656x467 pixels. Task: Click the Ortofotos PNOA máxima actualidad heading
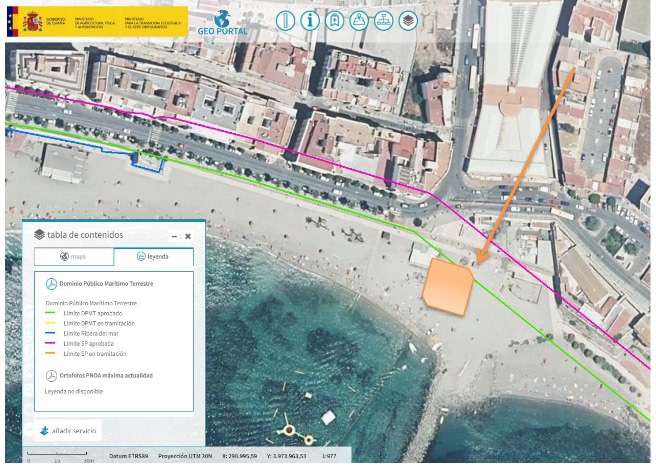[106, 376]
